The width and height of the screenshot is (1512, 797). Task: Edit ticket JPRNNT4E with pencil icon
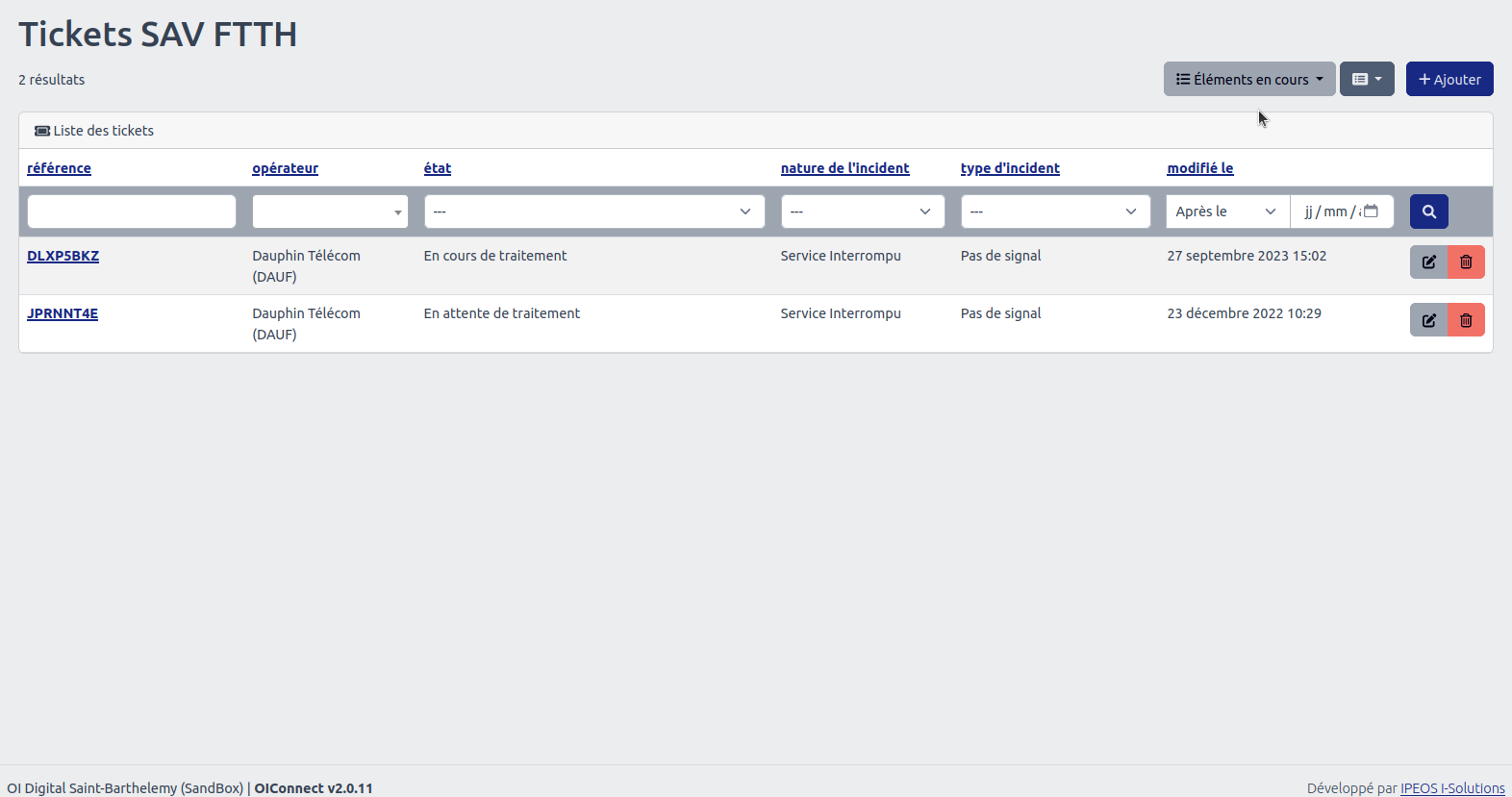click(x=1428, y=320)
